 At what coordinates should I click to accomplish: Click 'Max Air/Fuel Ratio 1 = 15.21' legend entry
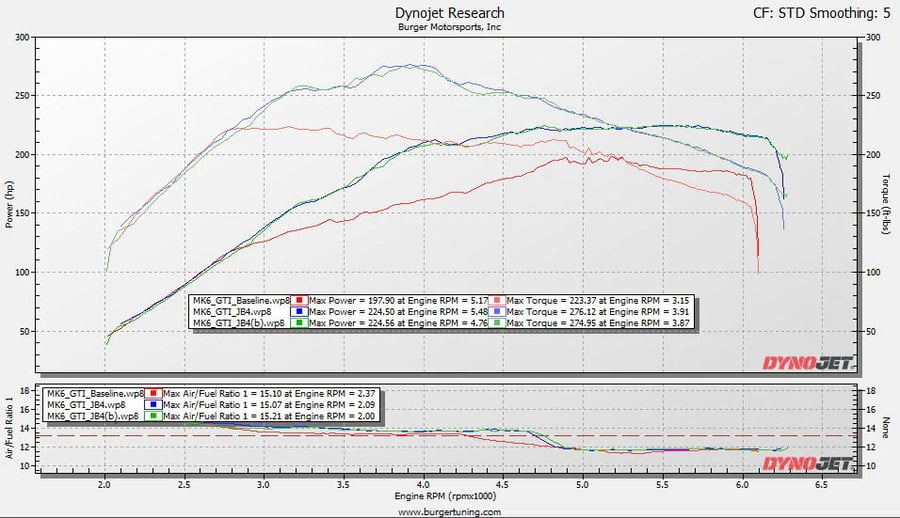coord(269,416)
